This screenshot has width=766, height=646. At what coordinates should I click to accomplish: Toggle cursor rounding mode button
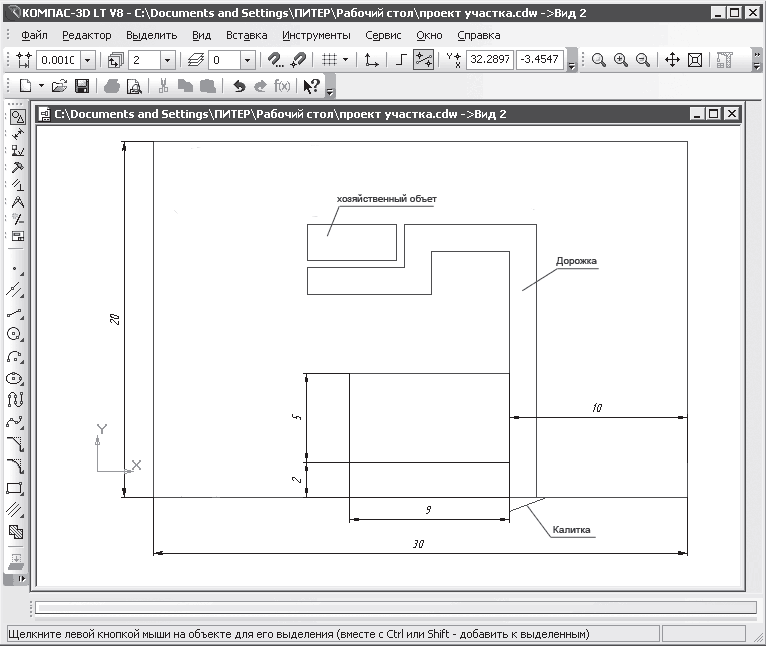tap(423, 60)
